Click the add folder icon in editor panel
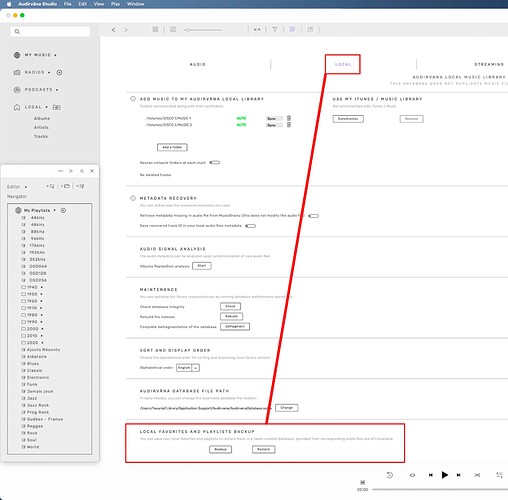508x500 pixels. (x=65, y=186)
